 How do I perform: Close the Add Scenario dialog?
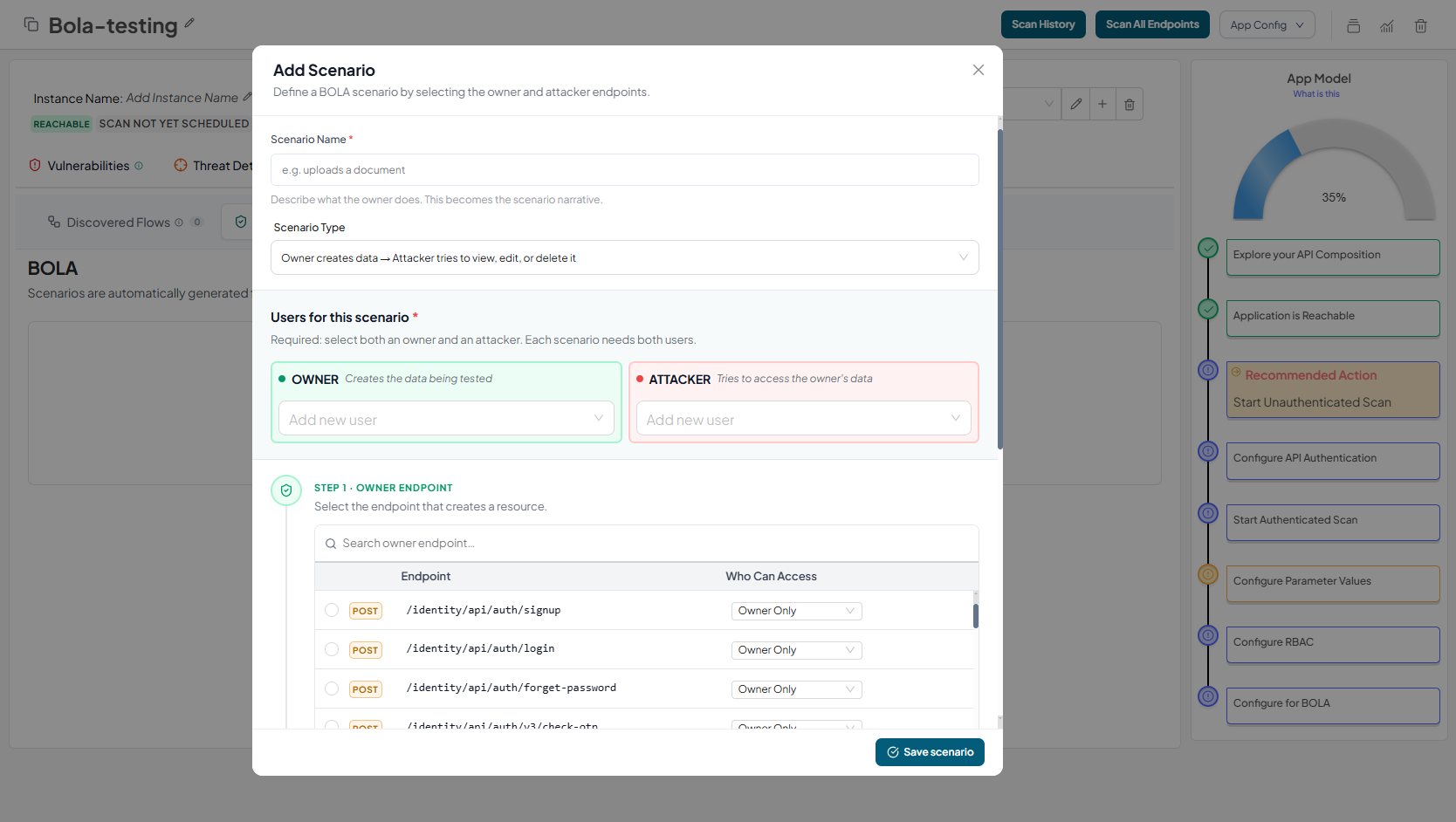click(x=978, y=70)
